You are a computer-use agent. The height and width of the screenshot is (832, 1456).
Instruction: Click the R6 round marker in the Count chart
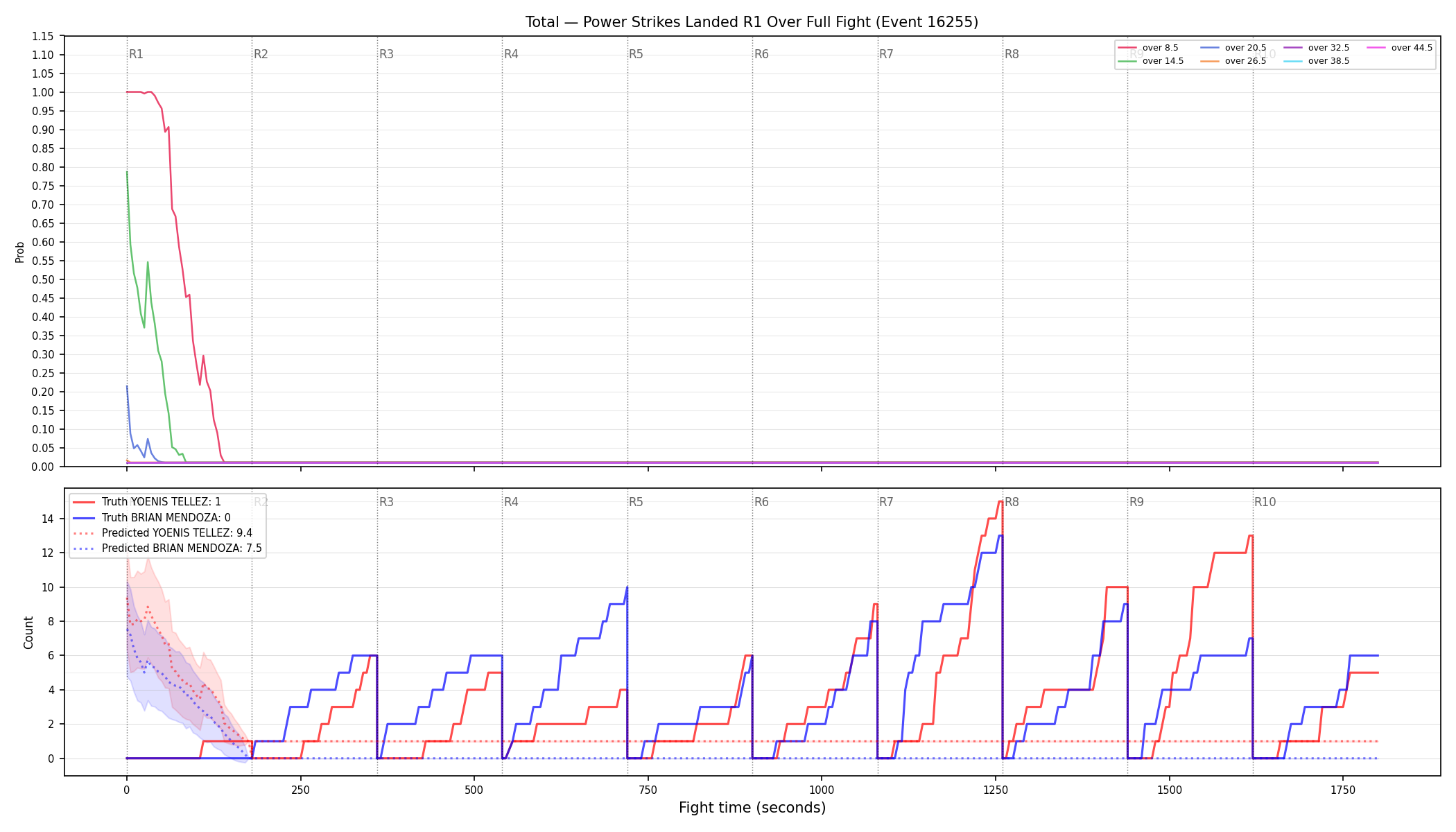click(761, 502)
